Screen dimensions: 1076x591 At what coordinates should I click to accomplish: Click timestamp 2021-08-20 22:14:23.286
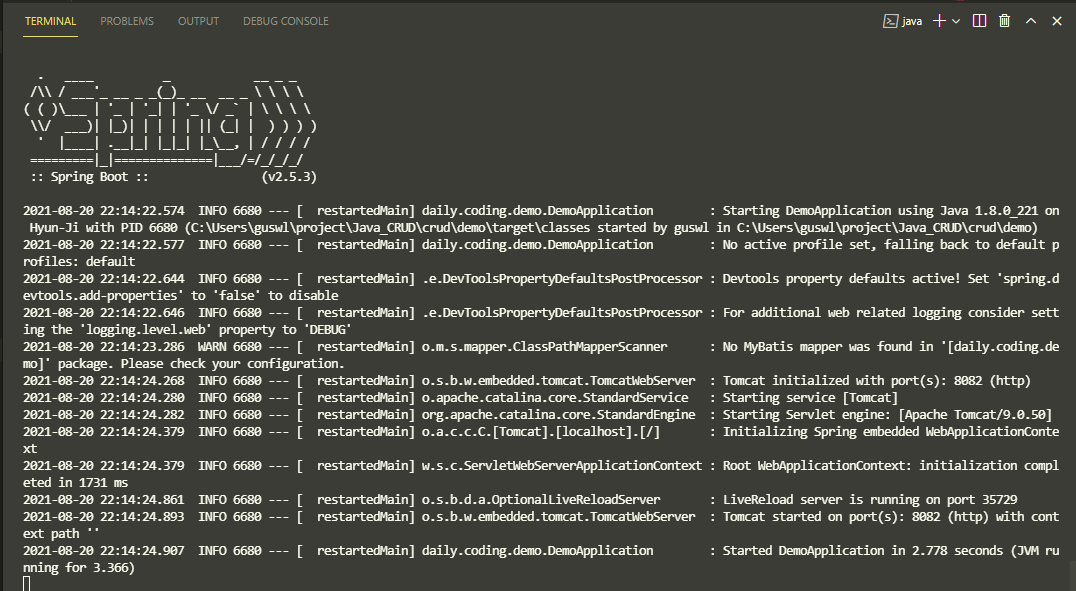tap(104, 347)
